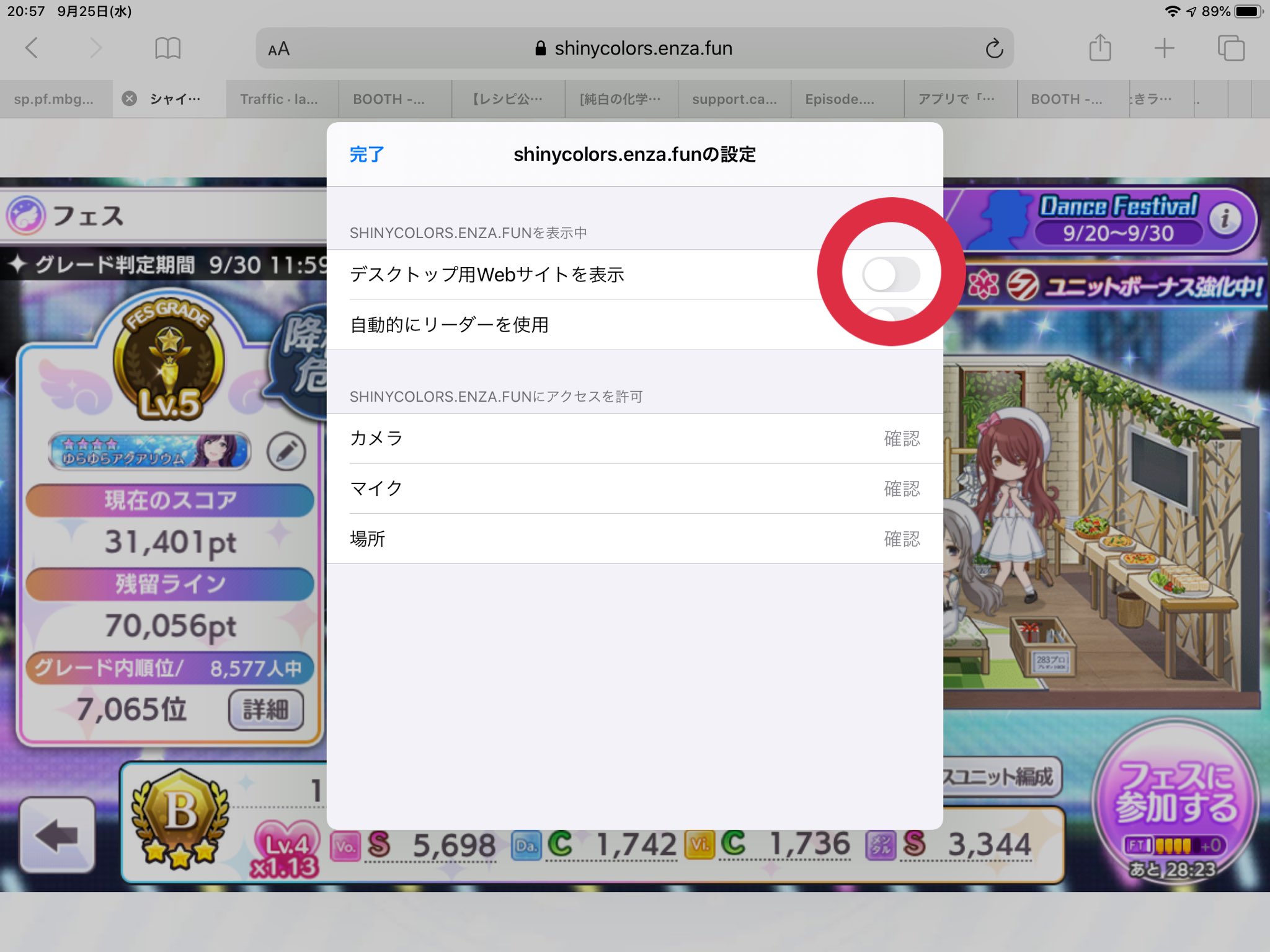Switch to Episode.... tab

point(847,99)
